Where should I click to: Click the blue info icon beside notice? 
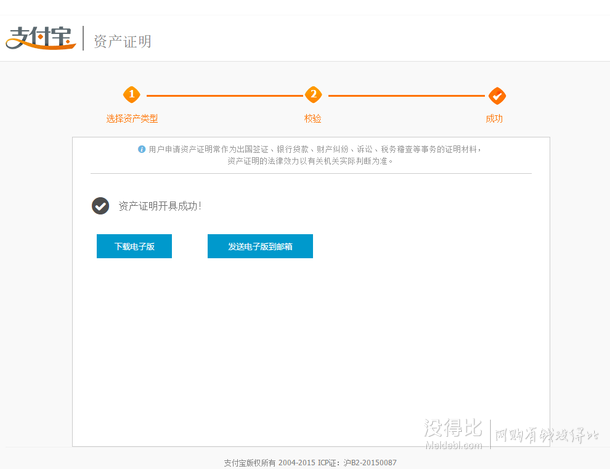[x=142, y=149]
